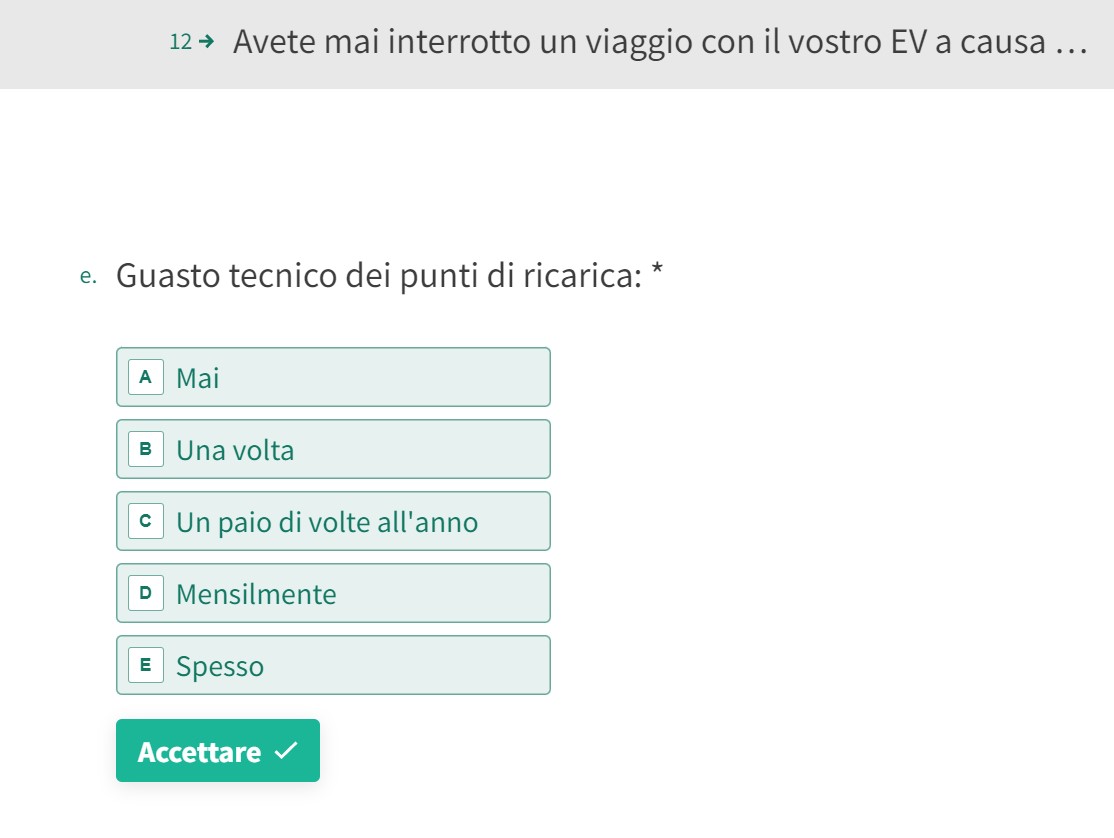Pick "Un paio di volte all'anno"
This screenshot has width=1114, height=838.
pos(333,521)
